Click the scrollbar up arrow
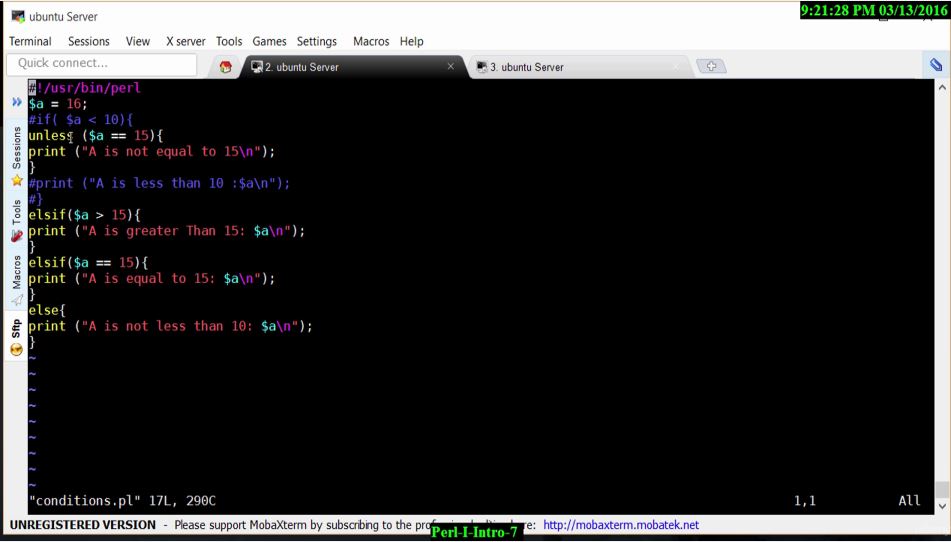 pyautogui.click(x=942, y=88)
